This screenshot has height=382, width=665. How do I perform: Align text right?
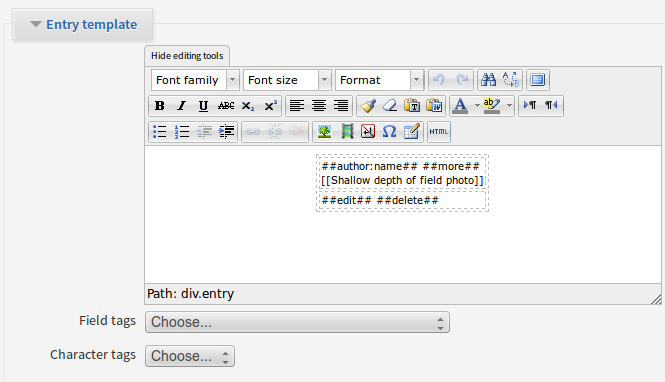click(341, 106)
